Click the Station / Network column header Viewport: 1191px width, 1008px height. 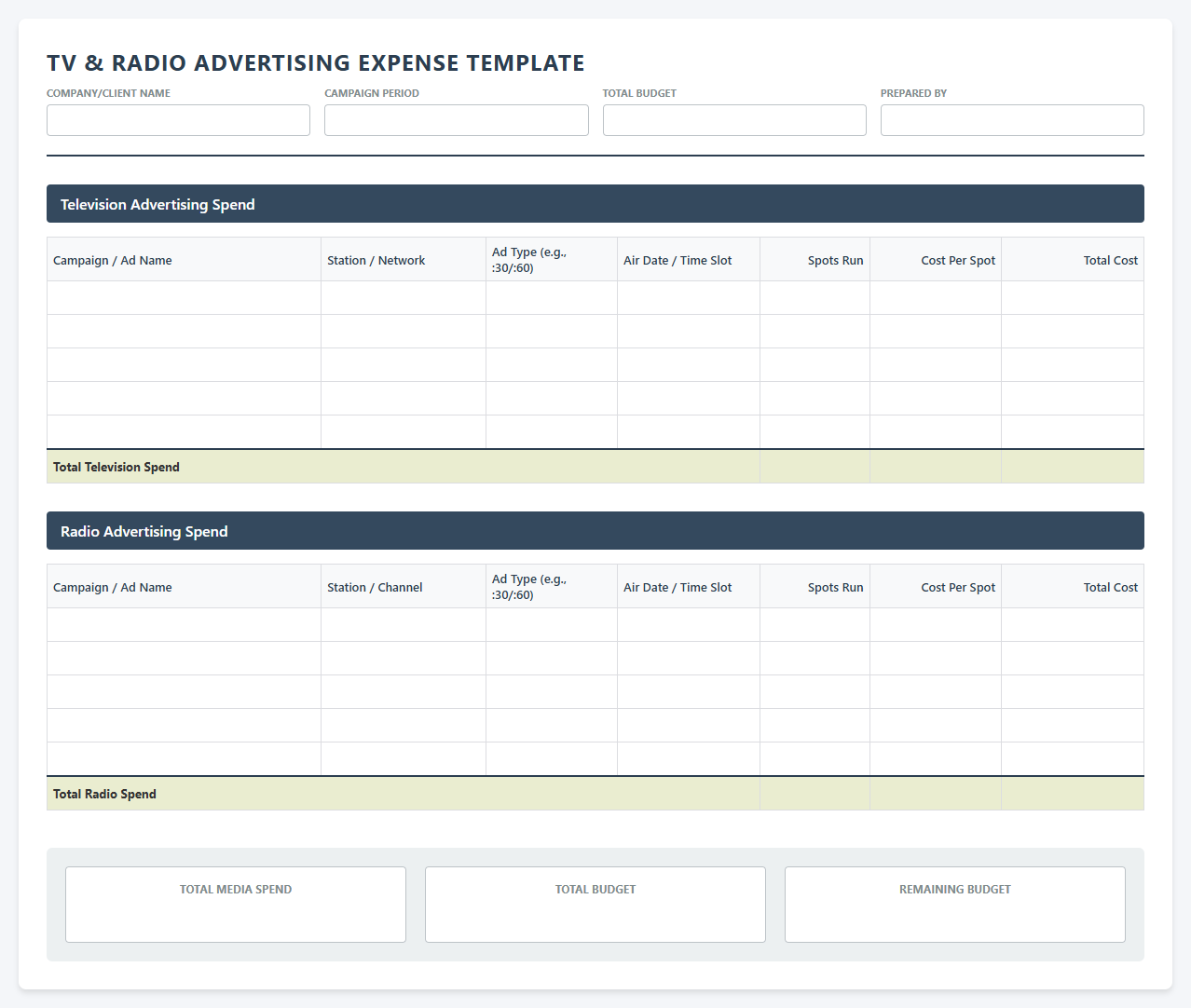(404, 260)
